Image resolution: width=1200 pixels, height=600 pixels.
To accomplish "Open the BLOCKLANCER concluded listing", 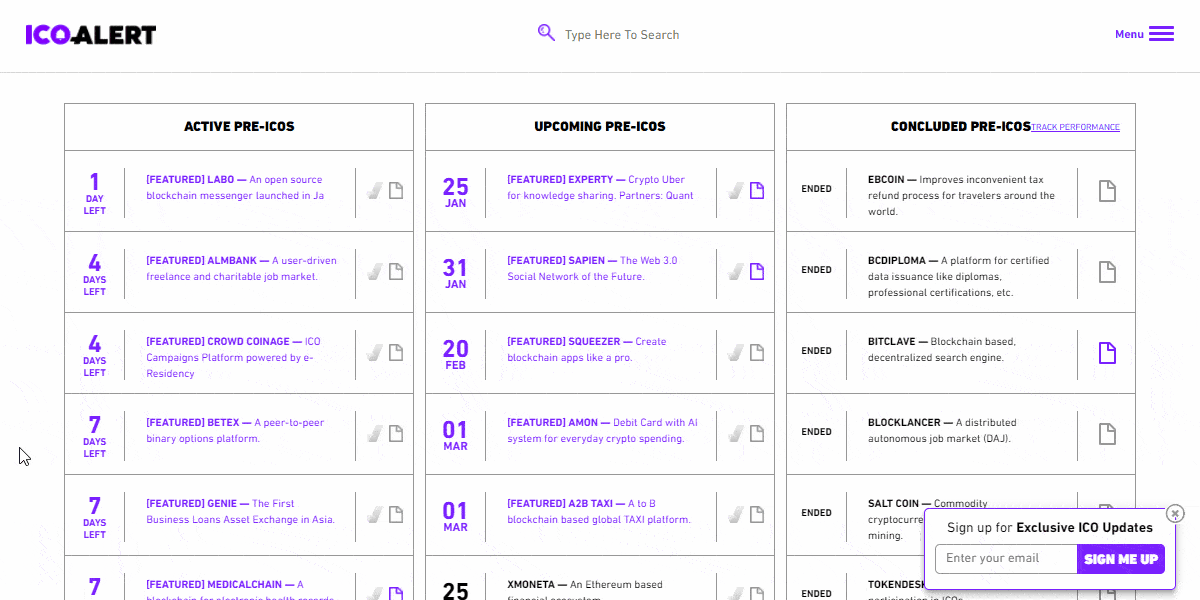I will (942, 431).
